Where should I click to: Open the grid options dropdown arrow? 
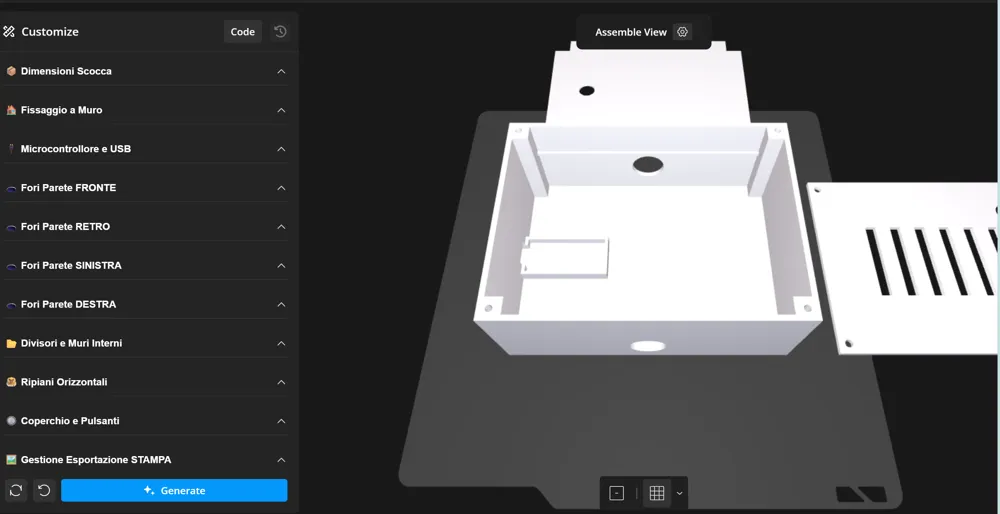point(679,493)
